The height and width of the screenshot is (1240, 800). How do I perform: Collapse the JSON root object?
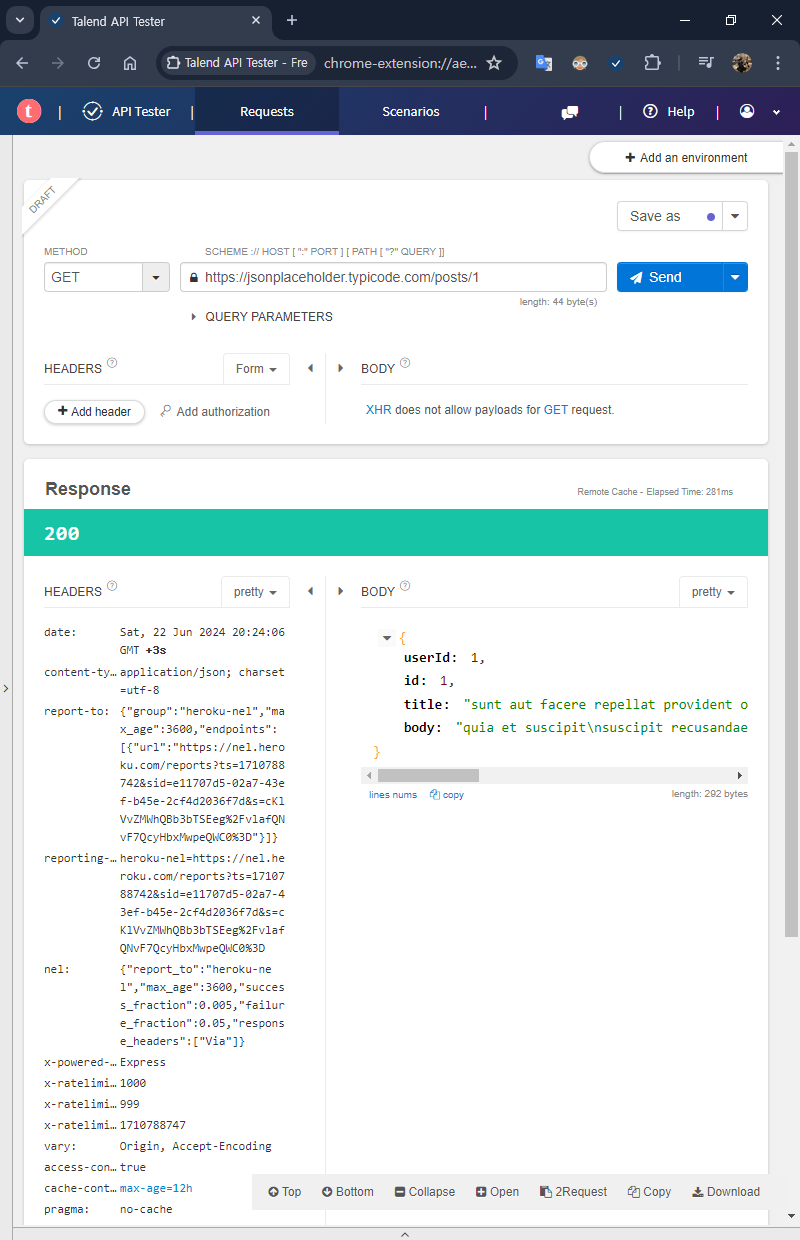[387, 638]
